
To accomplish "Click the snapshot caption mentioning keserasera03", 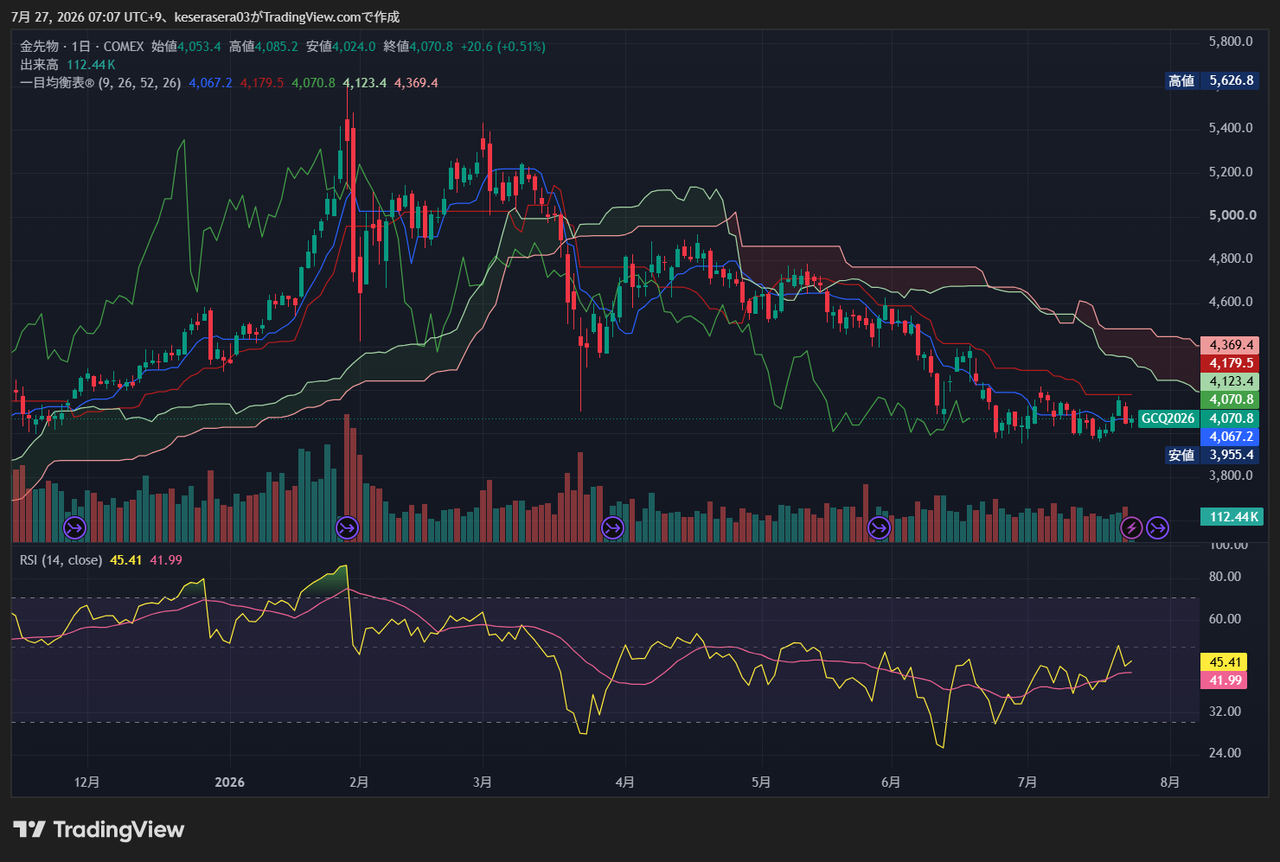I will [205, 17].
